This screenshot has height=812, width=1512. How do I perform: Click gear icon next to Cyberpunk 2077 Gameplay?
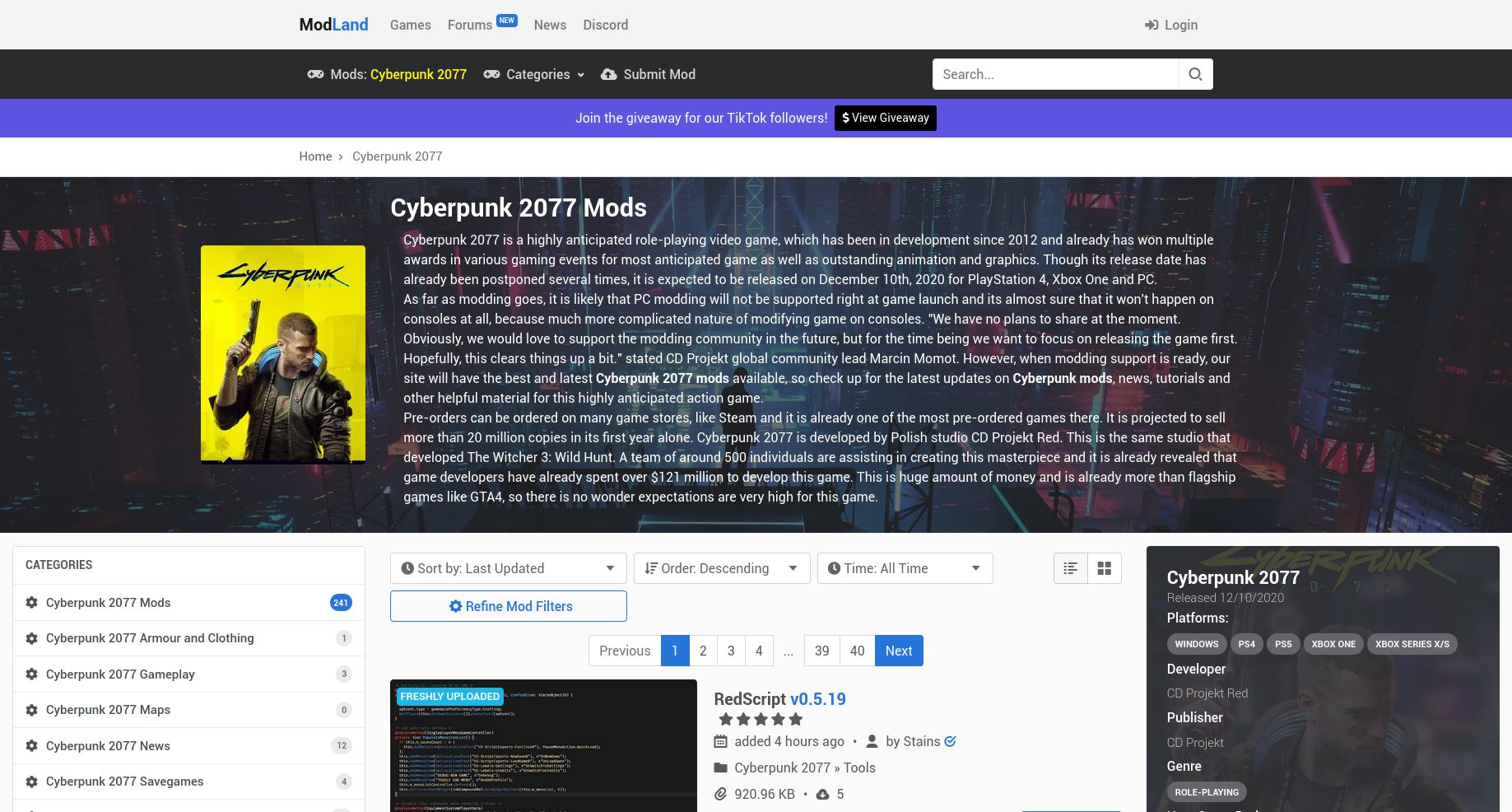31,674
